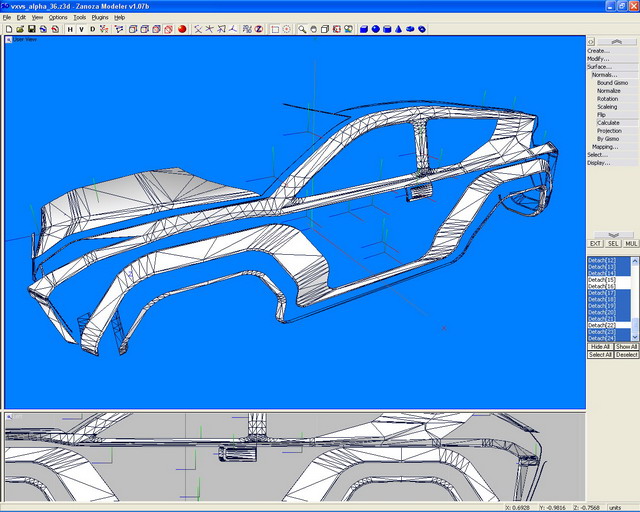Click the blue cube primitive icon
This screenshot has height=512, width=640.
point(364,29)
